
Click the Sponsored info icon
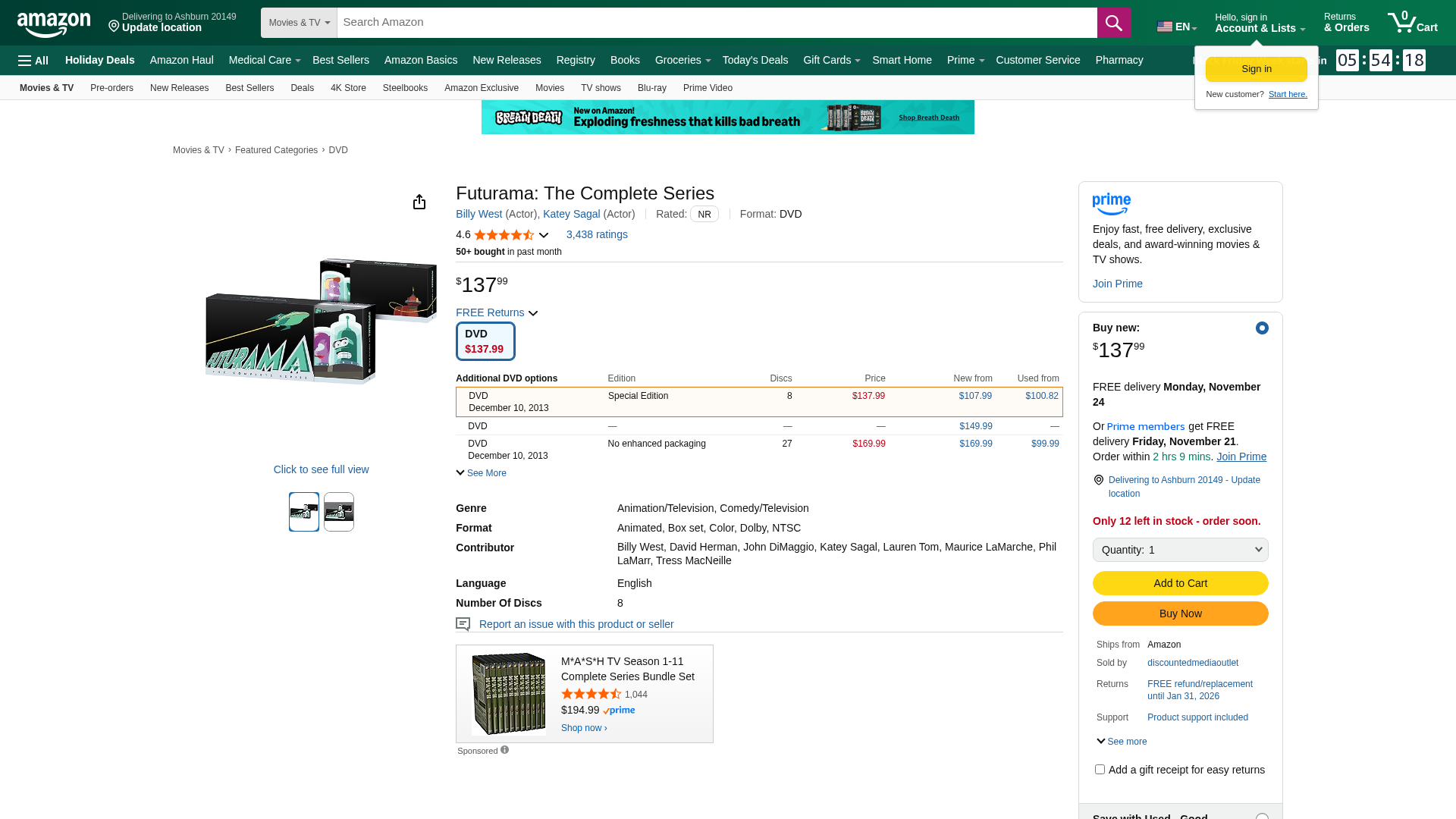(505, 750)
